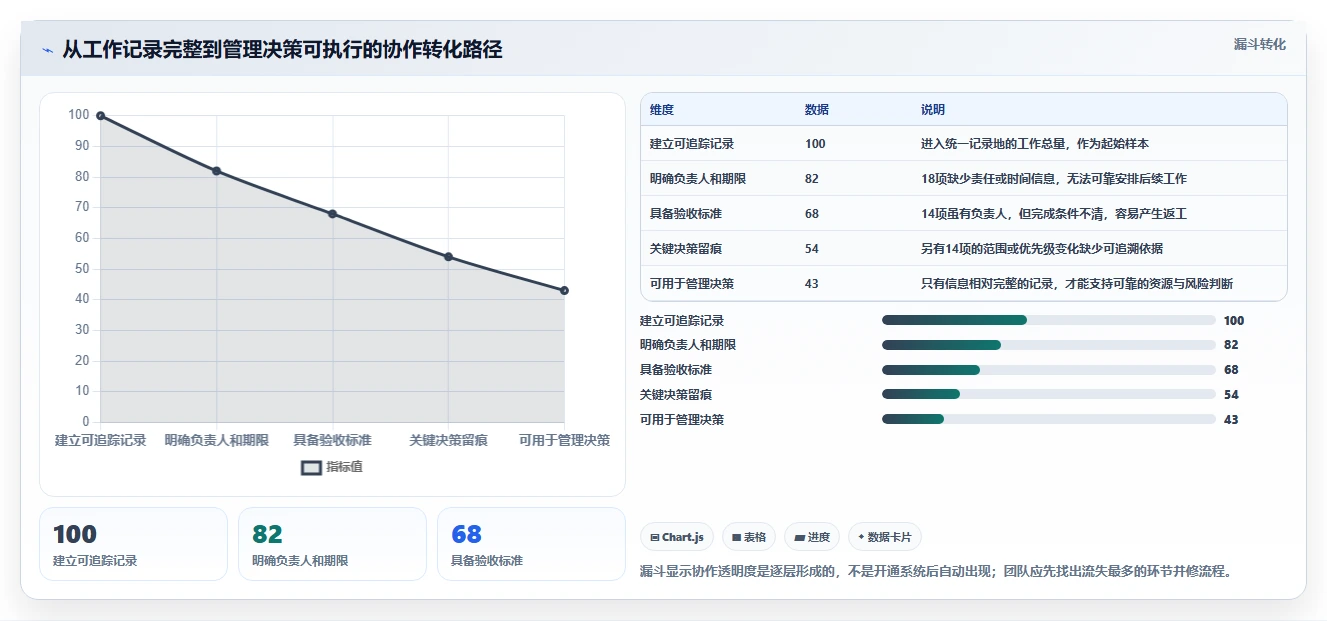1327x621 pixels.
Task: Click the 具备验收标准 progress bar
Action: [1049, 370]
